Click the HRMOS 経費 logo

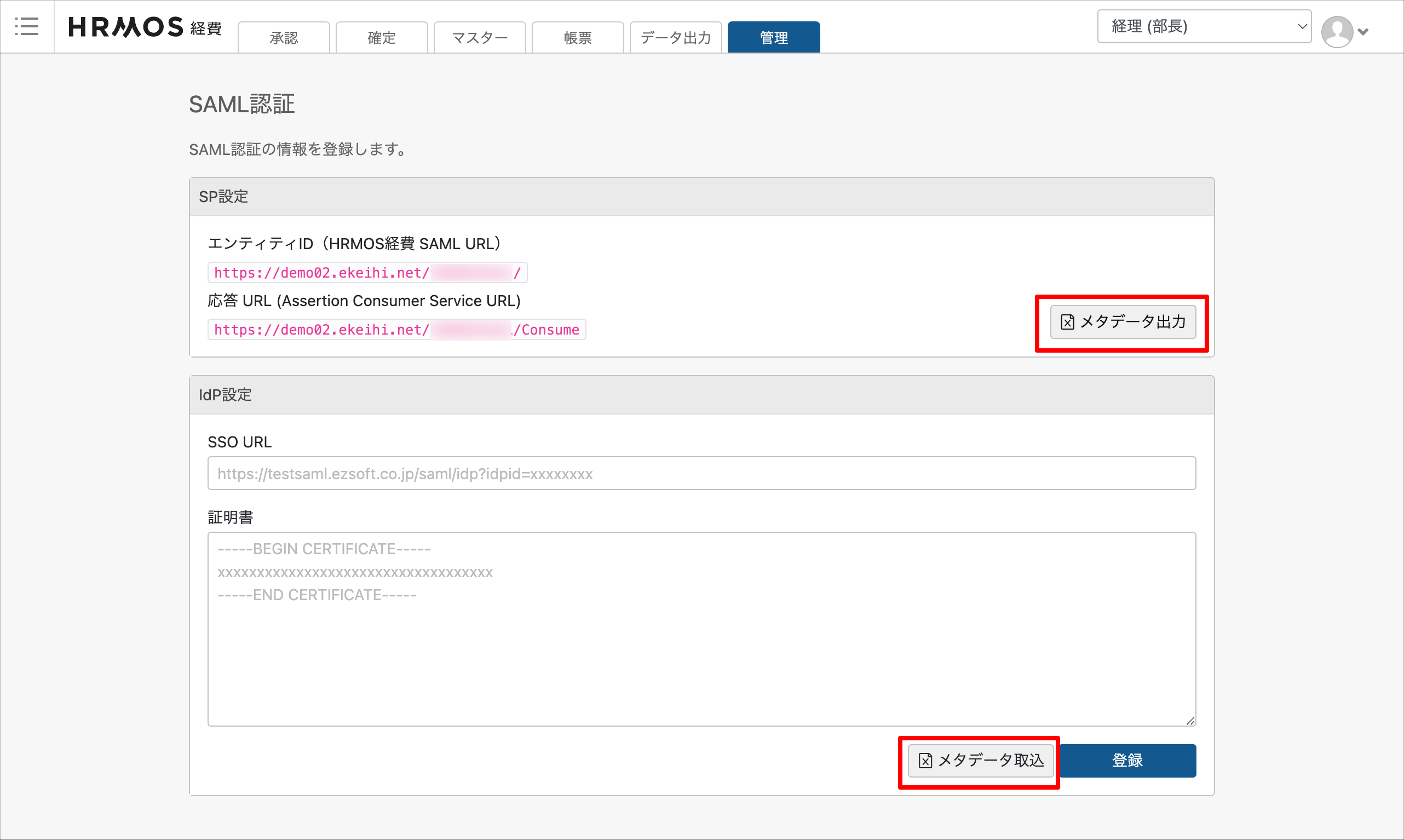145,27
